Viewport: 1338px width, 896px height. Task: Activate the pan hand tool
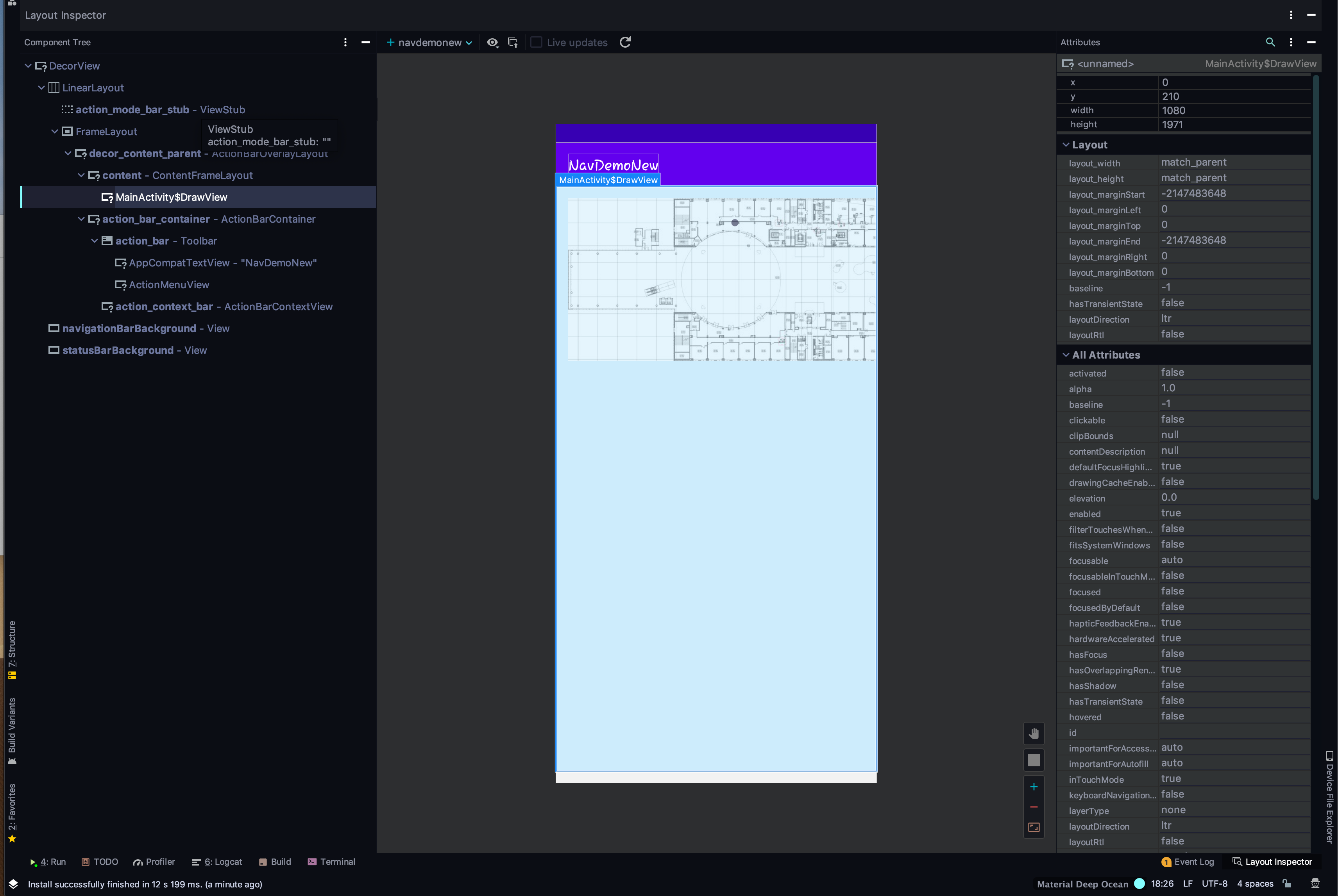1033,734
